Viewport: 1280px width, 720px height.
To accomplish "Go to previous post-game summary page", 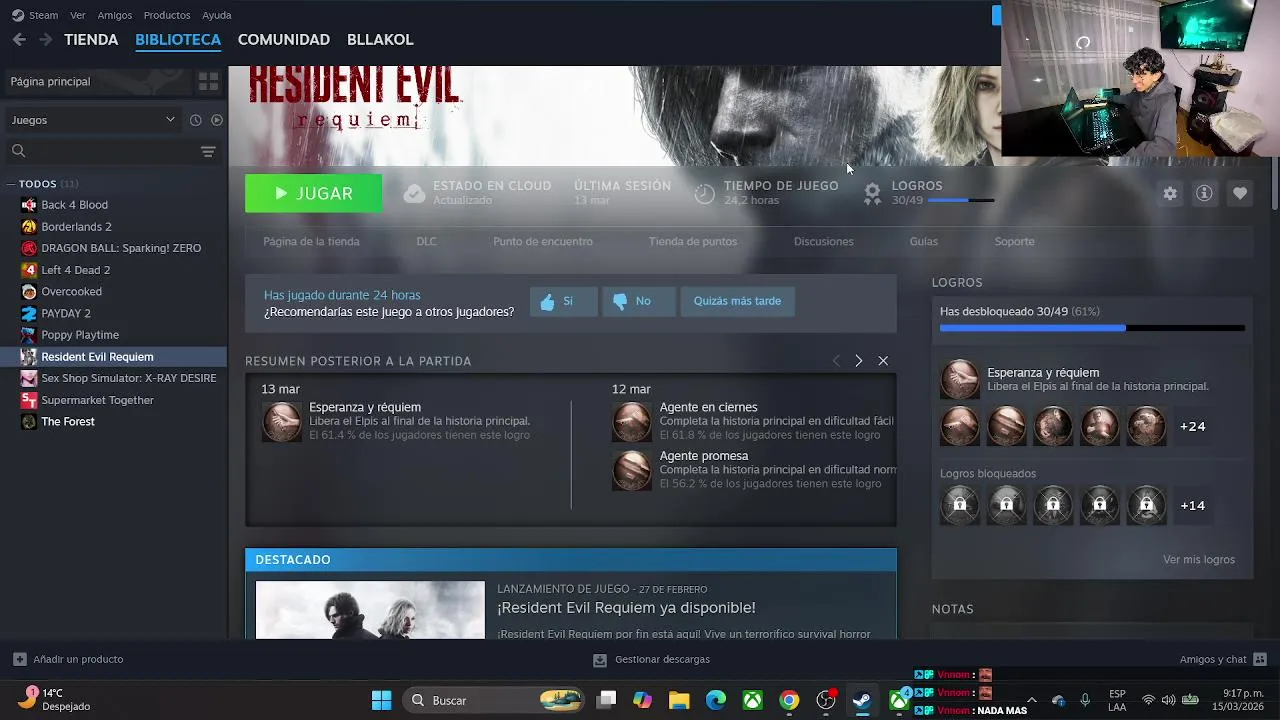I will pos(836,361).
